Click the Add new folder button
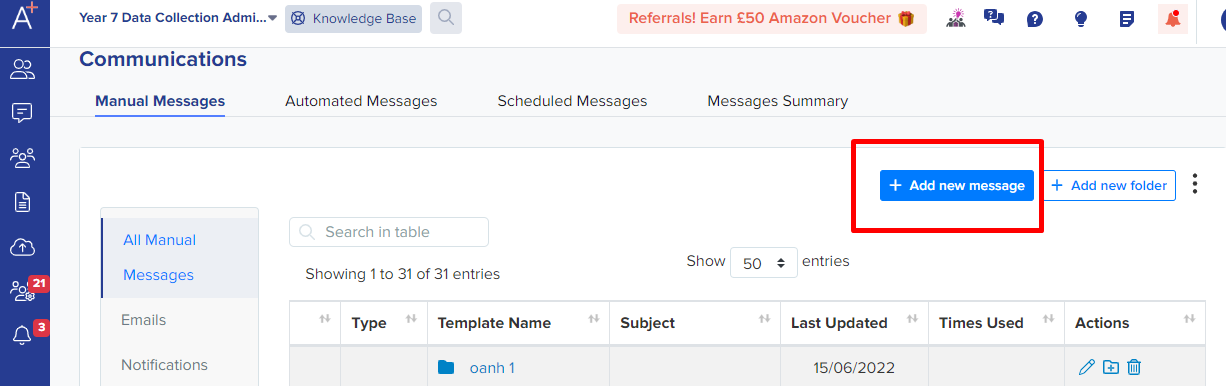The width and height of the screenshot is (1226, 386). 1109,185
